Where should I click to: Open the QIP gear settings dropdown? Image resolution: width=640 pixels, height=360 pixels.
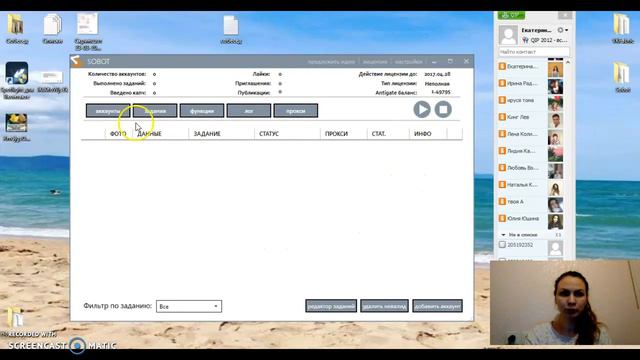point(563,30)
